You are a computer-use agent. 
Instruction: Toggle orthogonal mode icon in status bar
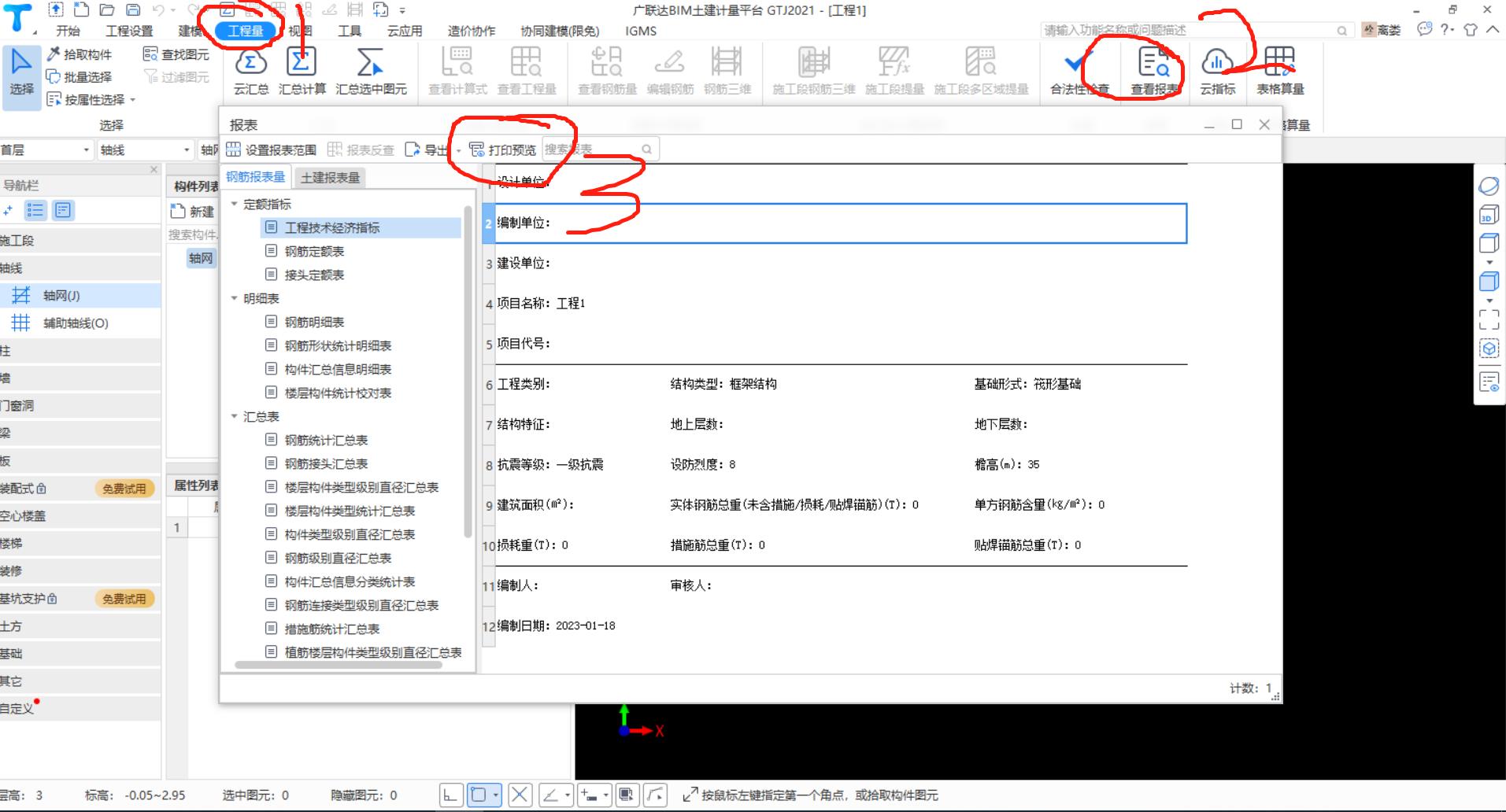tap(450, 795)
